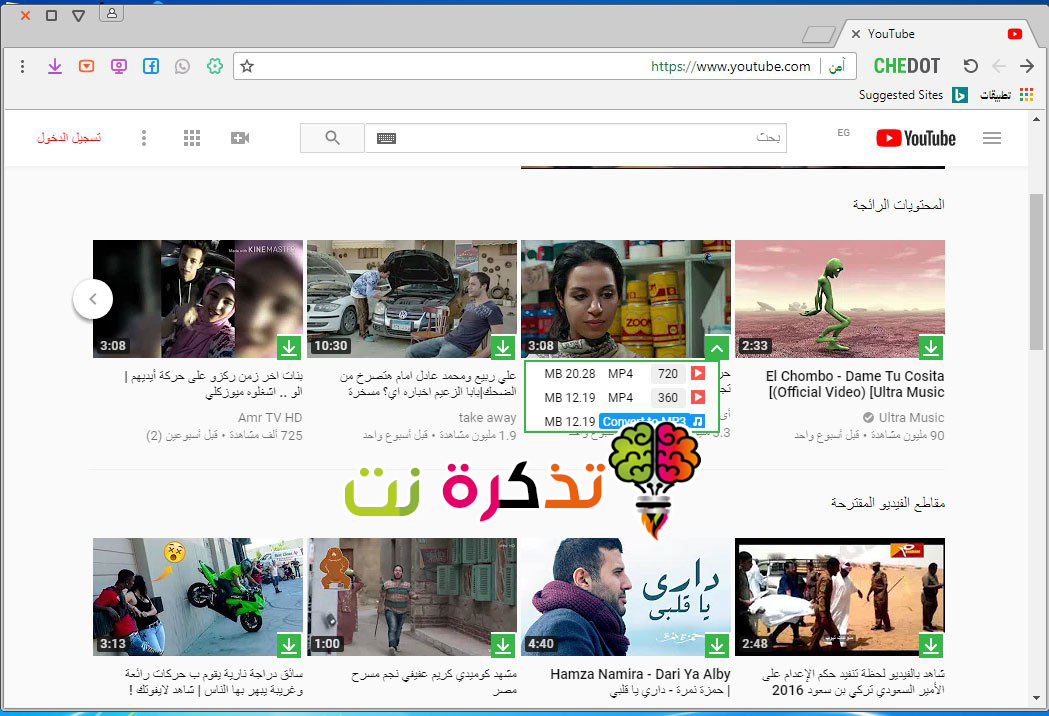This screenshot has width=1049, height=716.
Task: Open the car repair 10:30 video thumbnail
Action: (x=412, y=299)
